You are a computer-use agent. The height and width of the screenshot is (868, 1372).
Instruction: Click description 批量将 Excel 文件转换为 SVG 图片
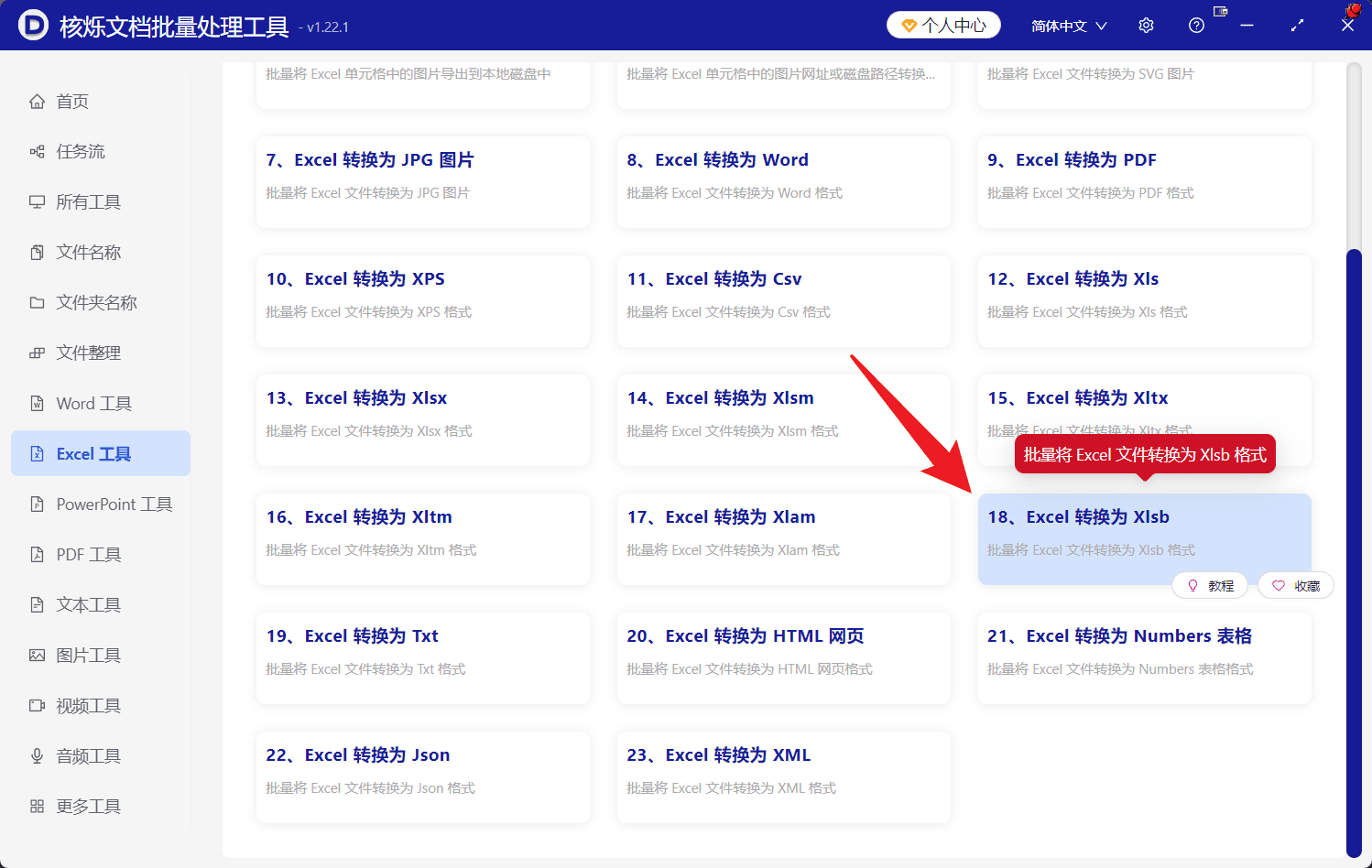[1091, 74]
